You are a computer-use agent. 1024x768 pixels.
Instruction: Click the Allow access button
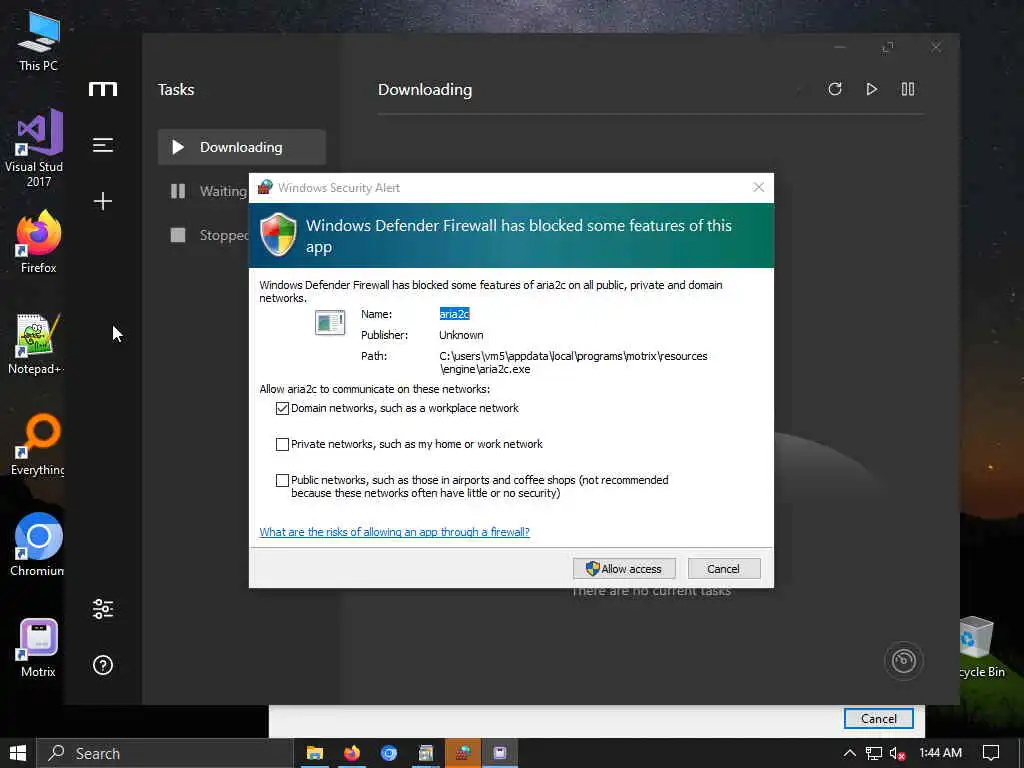[x=624, y=569]
